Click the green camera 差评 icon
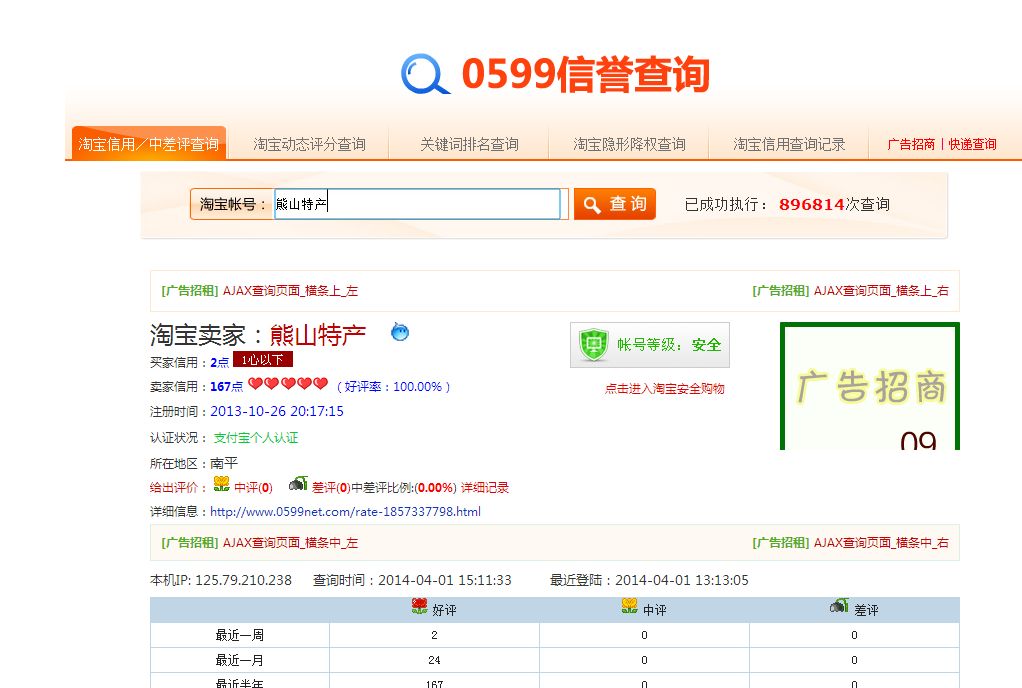 [x=298, y=483]
